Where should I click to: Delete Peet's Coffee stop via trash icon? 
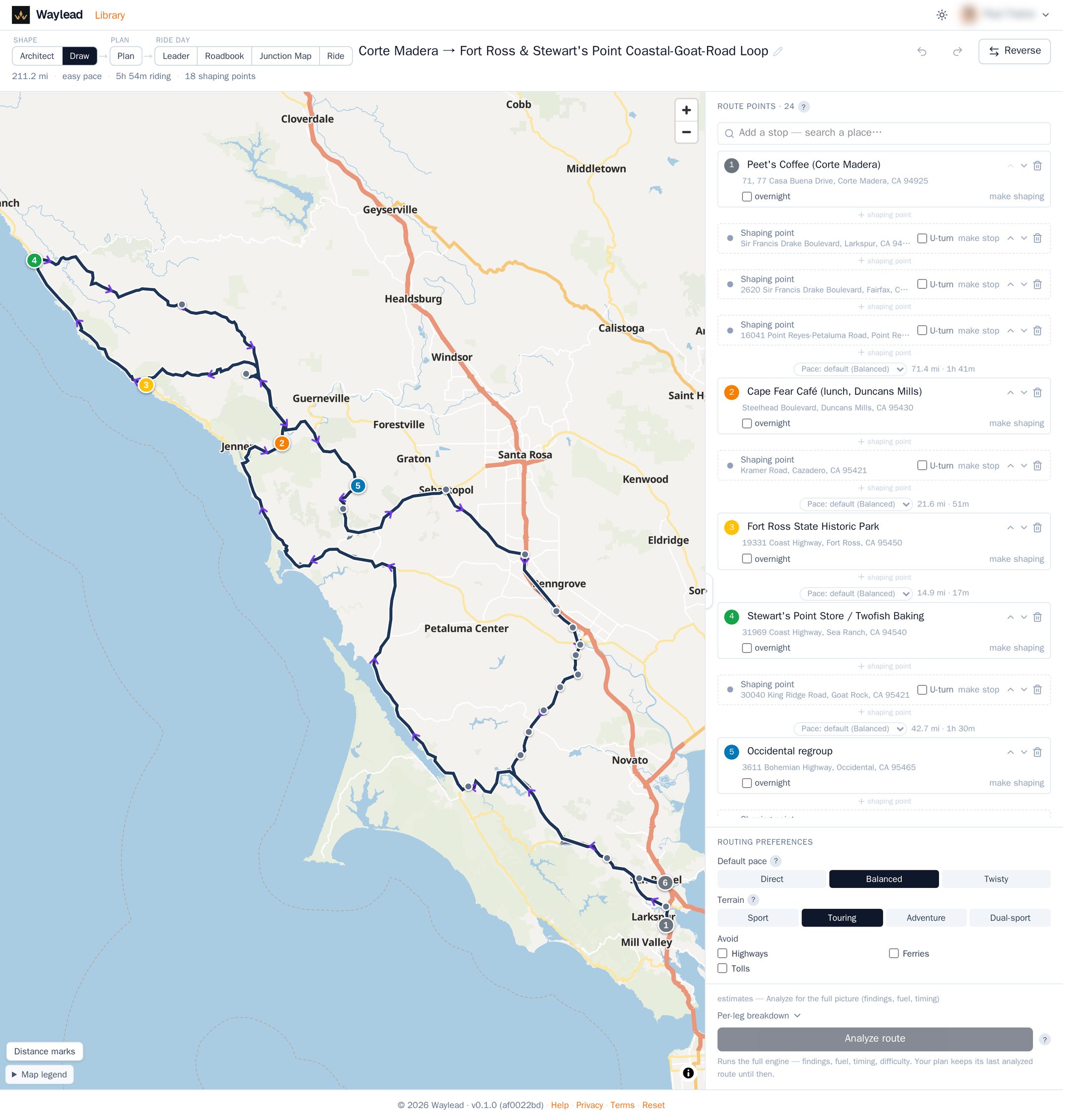(1037, 166)
